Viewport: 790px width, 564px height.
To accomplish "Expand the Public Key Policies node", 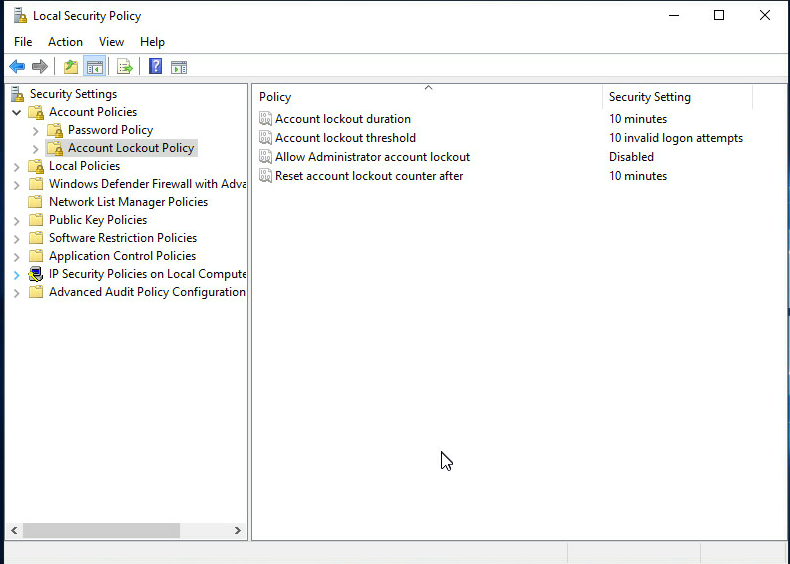I will point(17,221).
